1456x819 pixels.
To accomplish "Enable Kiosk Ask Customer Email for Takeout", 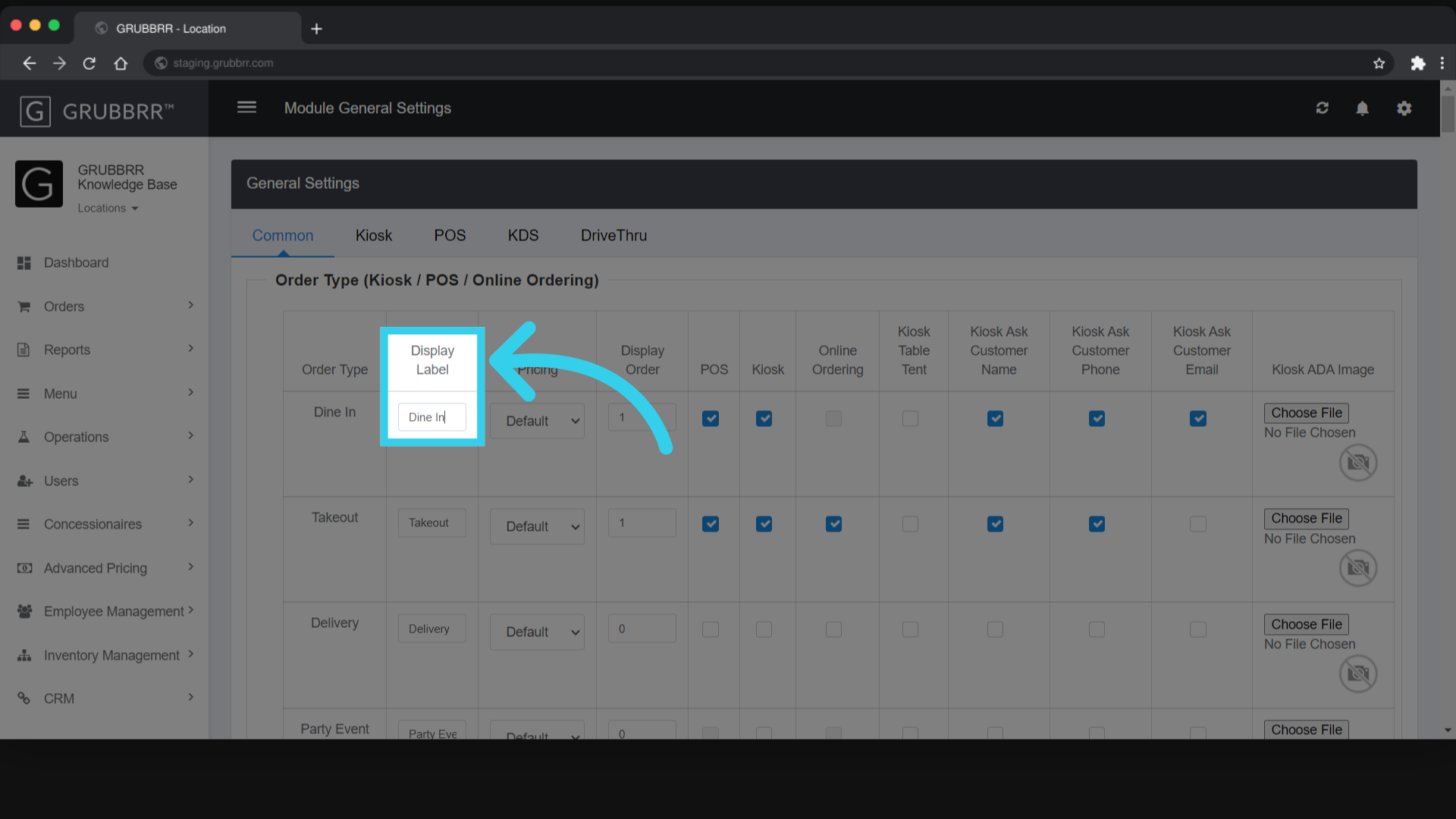I will pyautogui.click(x=1198, y=524).
